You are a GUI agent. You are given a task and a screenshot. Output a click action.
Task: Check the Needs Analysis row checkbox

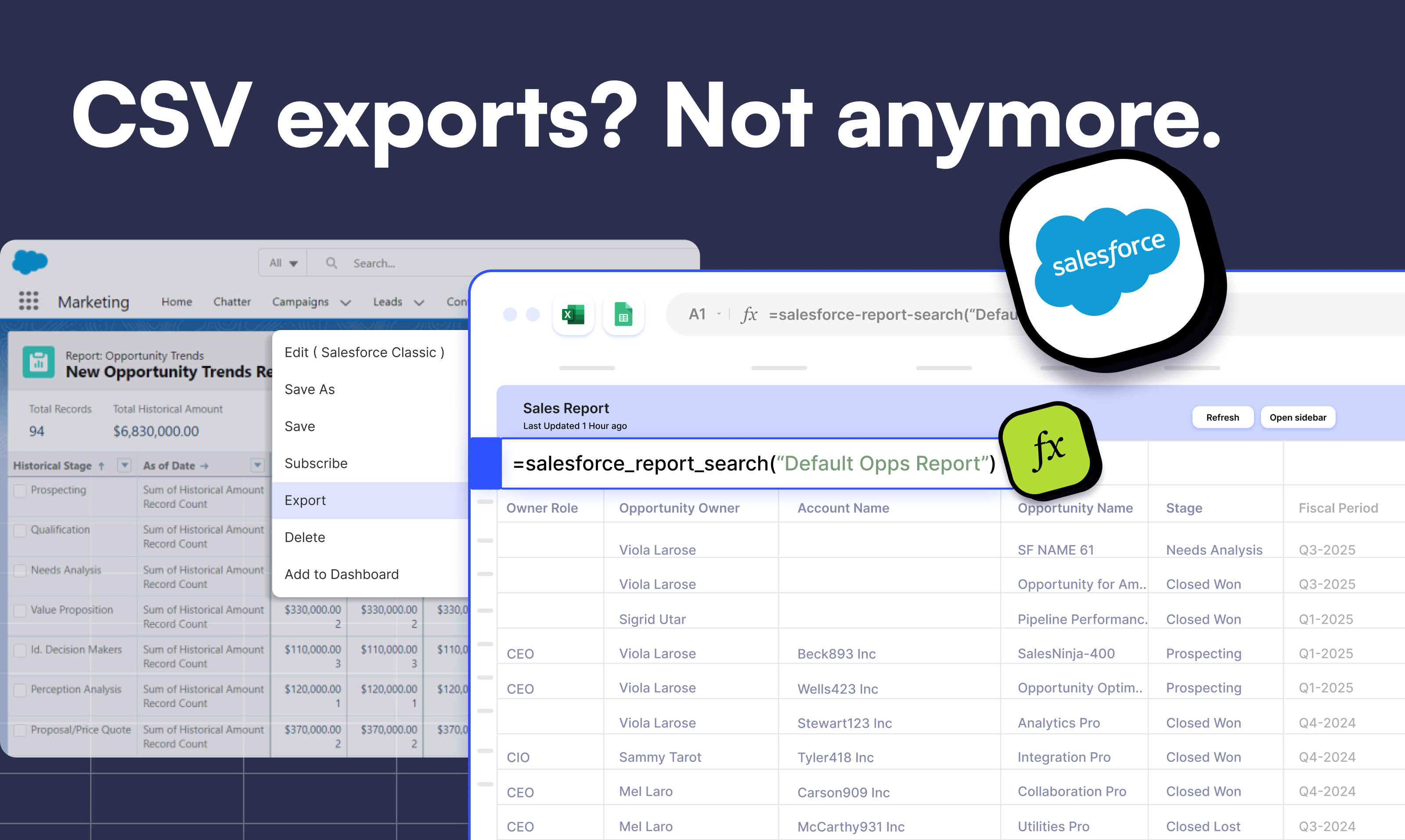pyautogui.click(x=20, y=570)
